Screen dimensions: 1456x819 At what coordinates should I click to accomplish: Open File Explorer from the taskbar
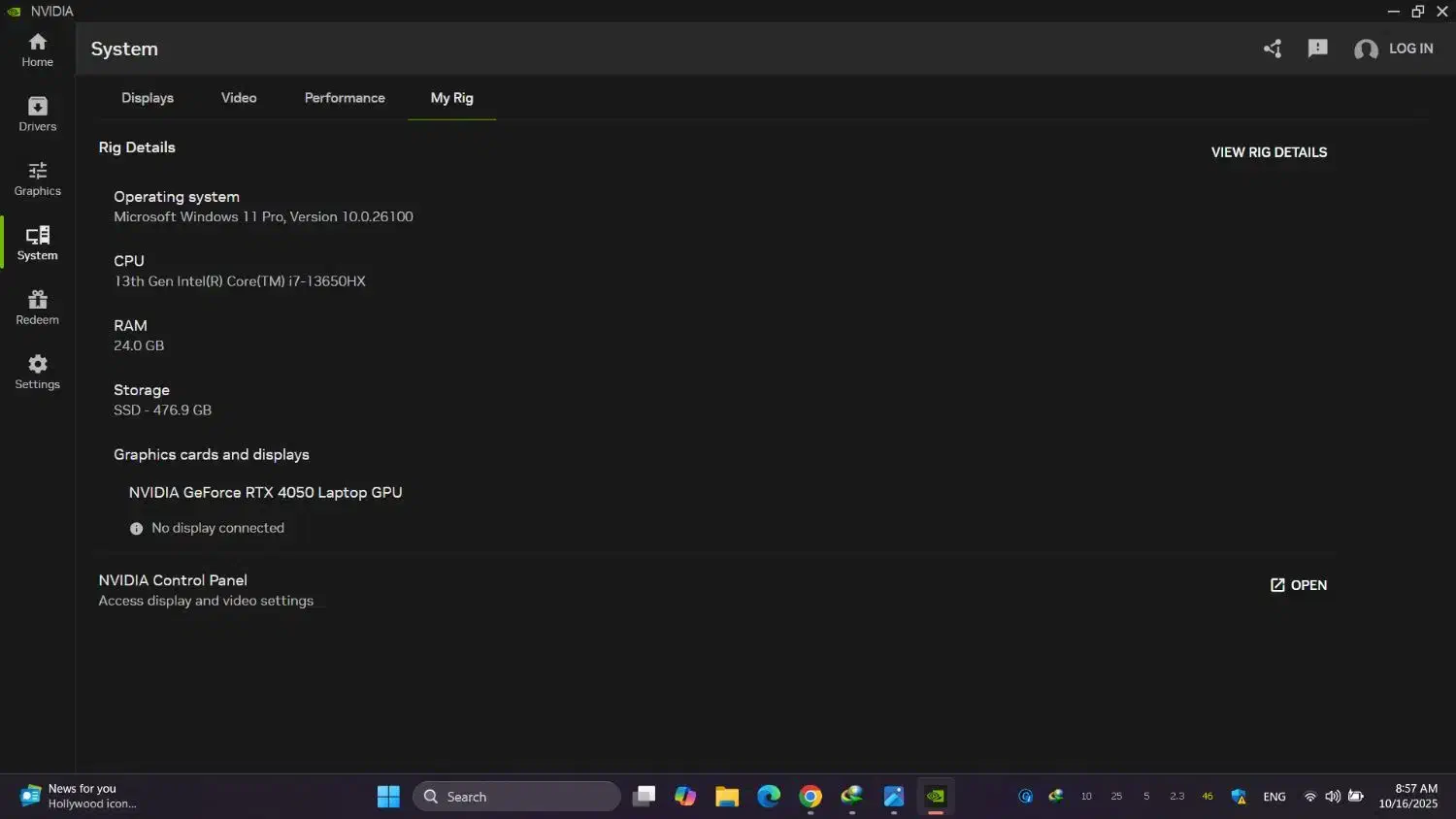point(727,797)
